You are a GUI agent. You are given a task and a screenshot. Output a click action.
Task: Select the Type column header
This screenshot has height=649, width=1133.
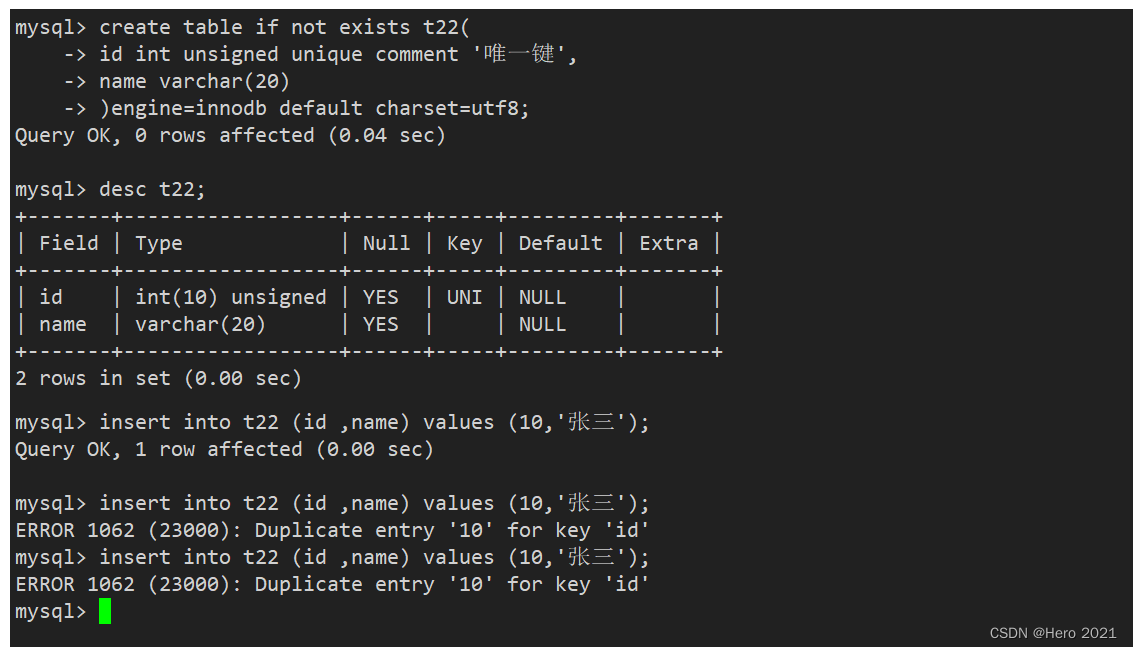pos(158,244)
